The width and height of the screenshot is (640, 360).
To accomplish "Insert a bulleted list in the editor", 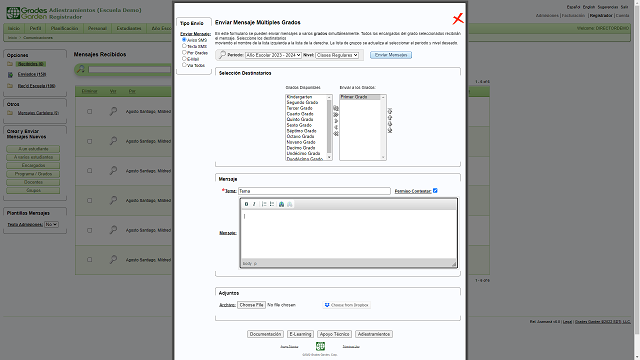I will [272, 204].
